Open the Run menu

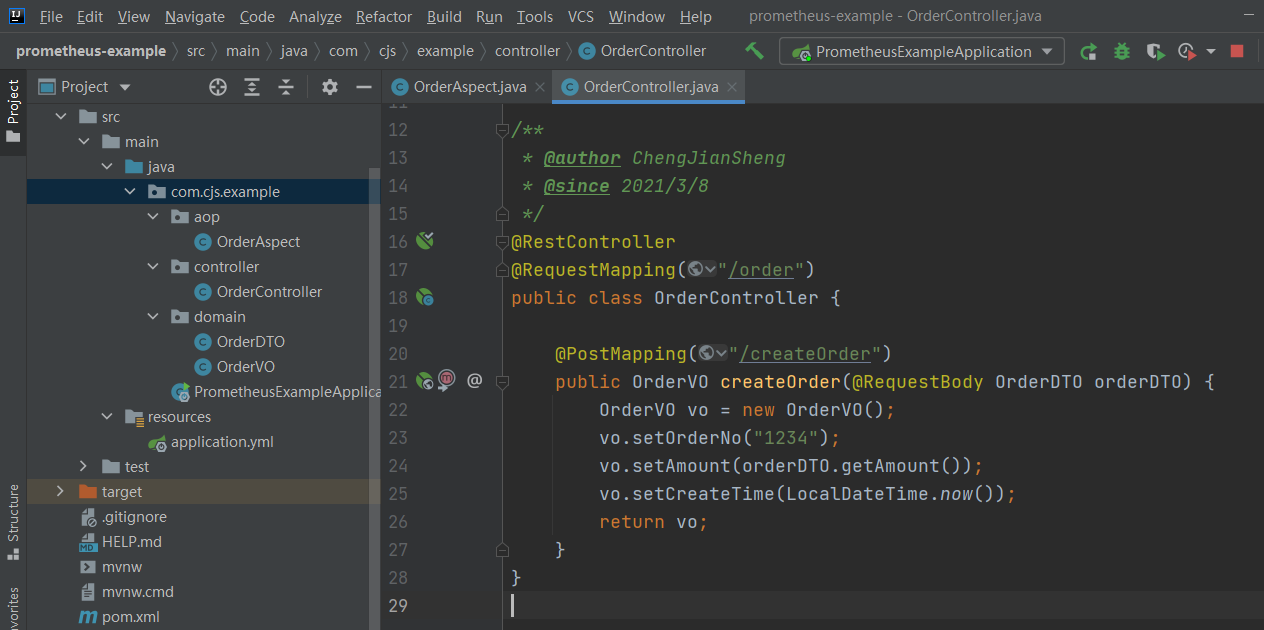(x=489, y=17)
